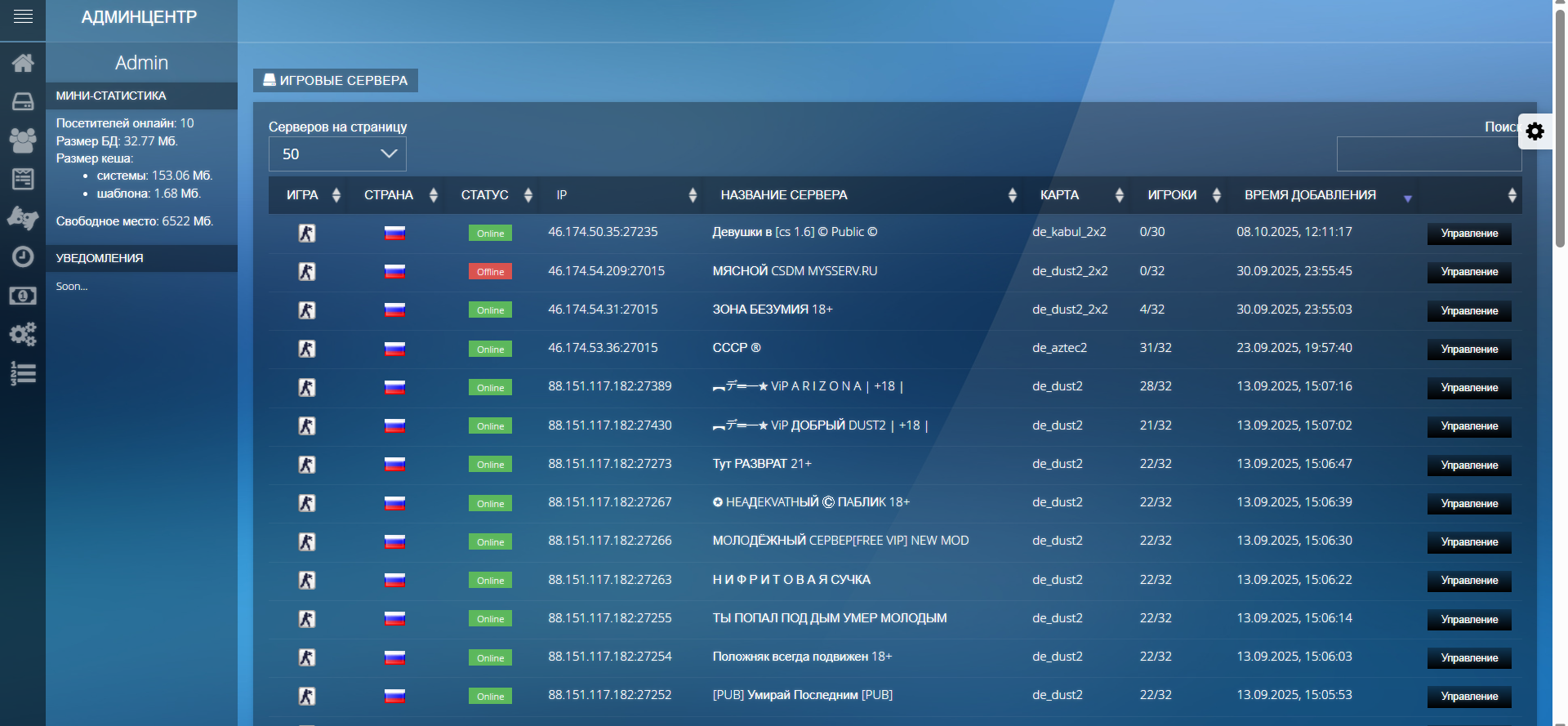The image size is (1568, 726).
Task: Focus the search input field
Action: (1428, 154)
